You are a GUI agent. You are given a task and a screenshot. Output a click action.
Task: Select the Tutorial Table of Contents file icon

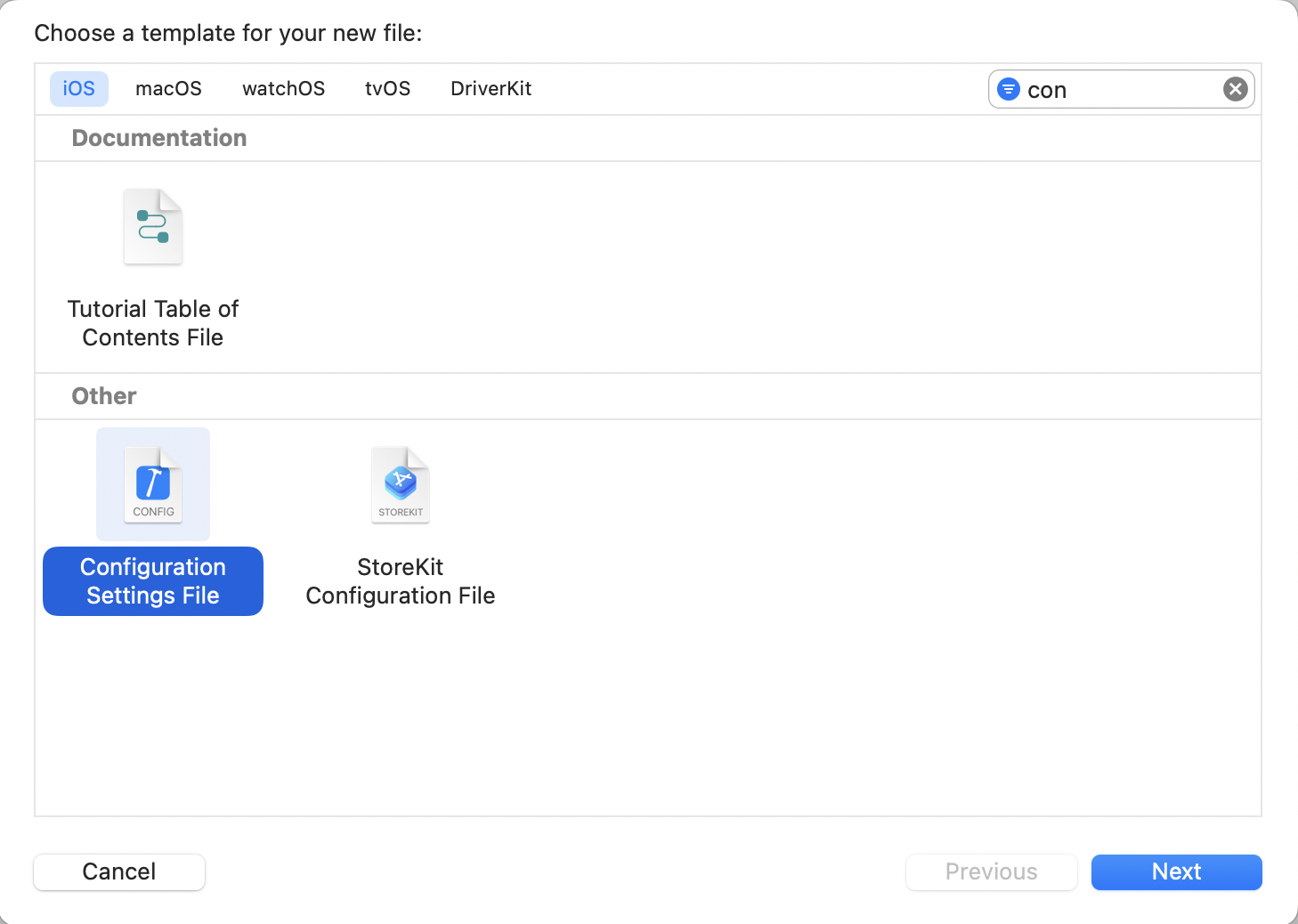(x=153, y=227)
